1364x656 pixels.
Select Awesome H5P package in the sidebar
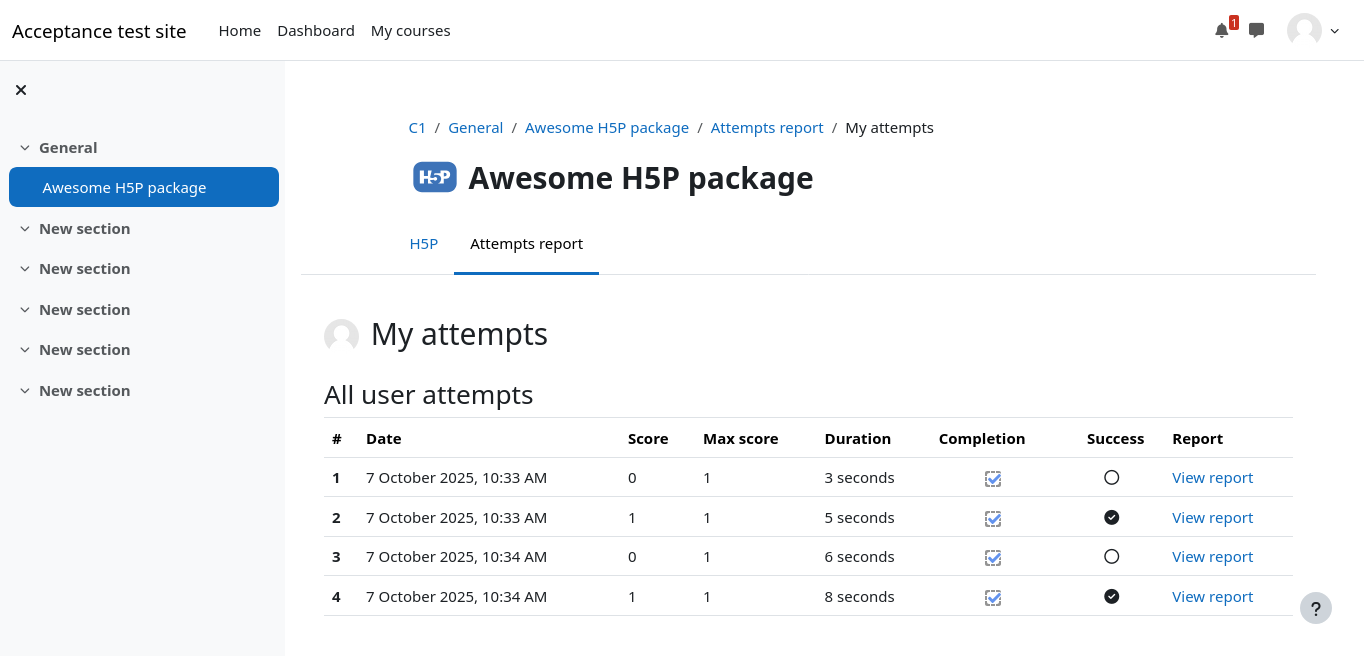124,188
